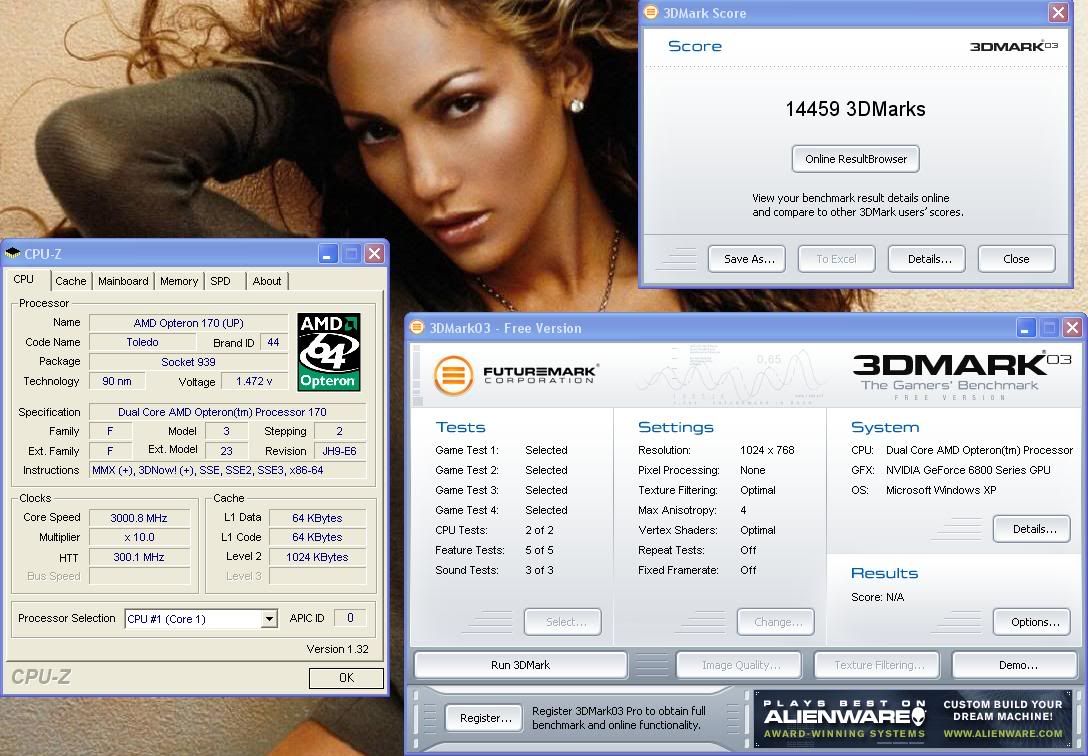Click the 3DMark03 Free Version title icon
This screenshot has width=1088, height=756.
417,327
